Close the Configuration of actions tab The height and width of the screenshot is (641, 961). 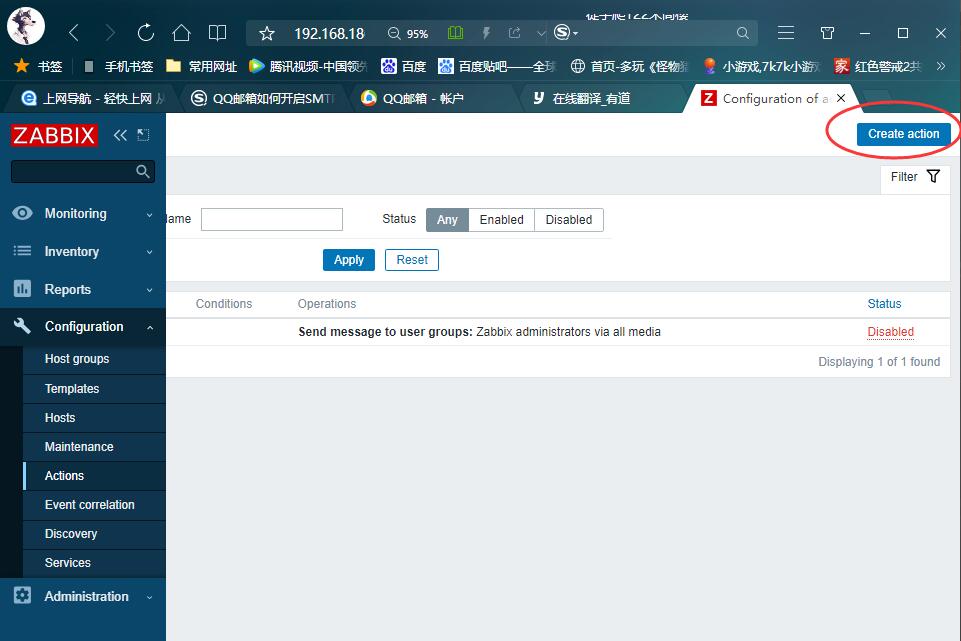(841, 98)
